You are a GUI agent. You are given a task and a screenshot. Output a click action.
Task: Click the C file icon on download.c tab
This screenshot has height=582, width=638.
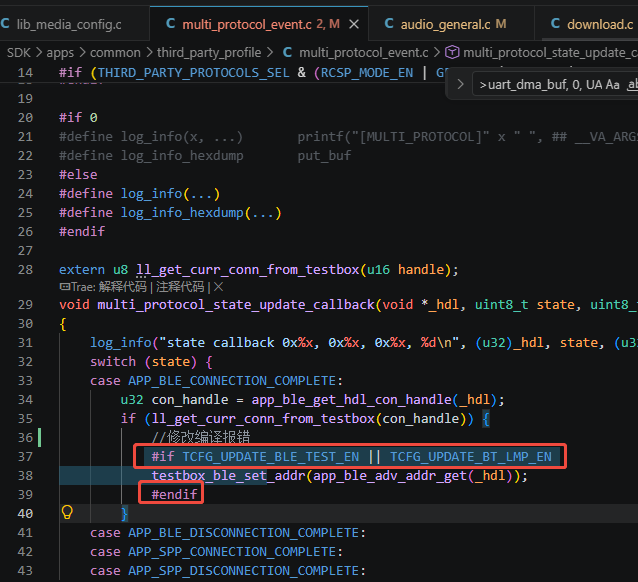pos(555,24)
